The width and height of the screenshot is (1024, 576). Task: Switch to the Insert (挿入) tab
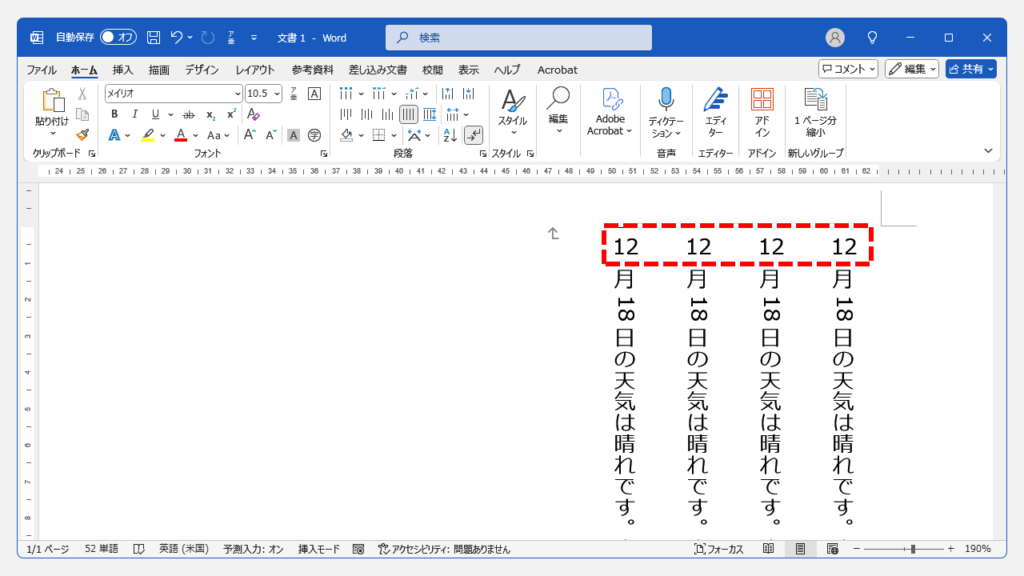pos(123,70)
